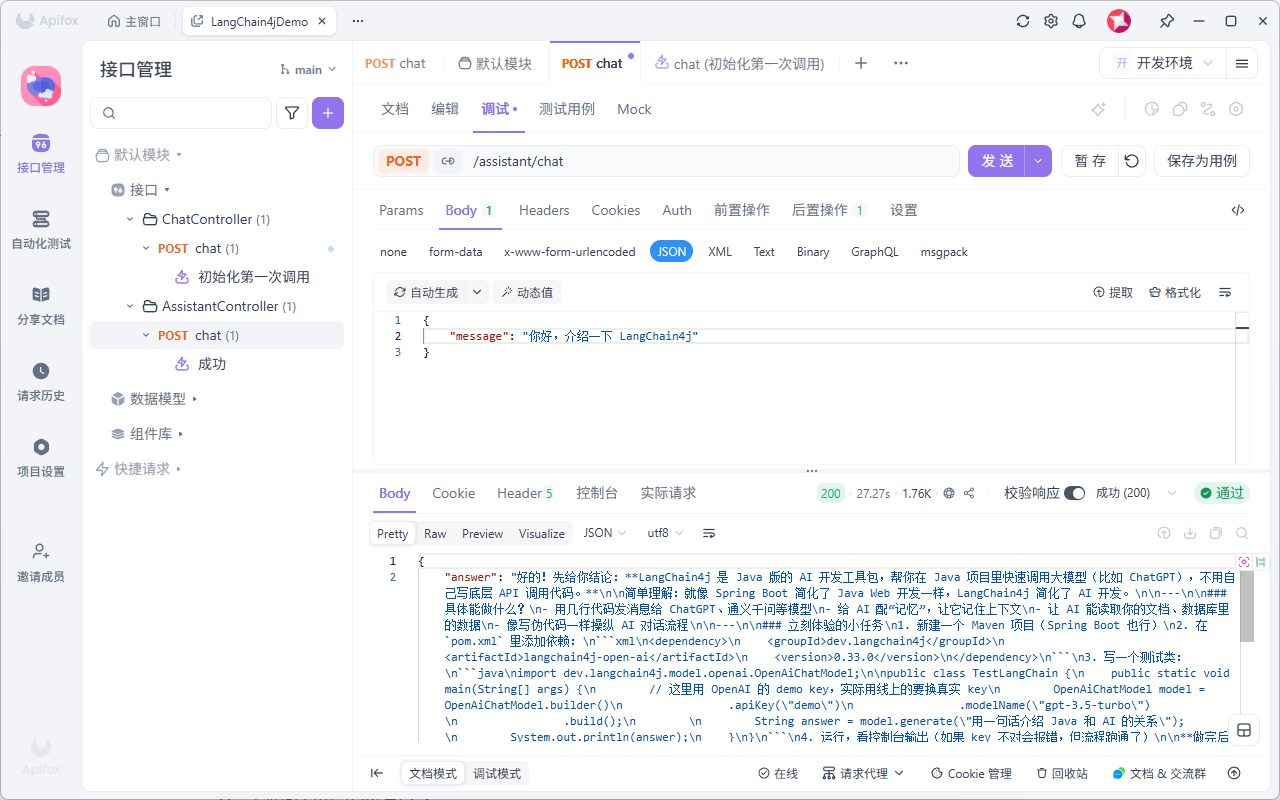
Task: Copy response body icon
Action: pyautogui.click(x=1216, y=533)
